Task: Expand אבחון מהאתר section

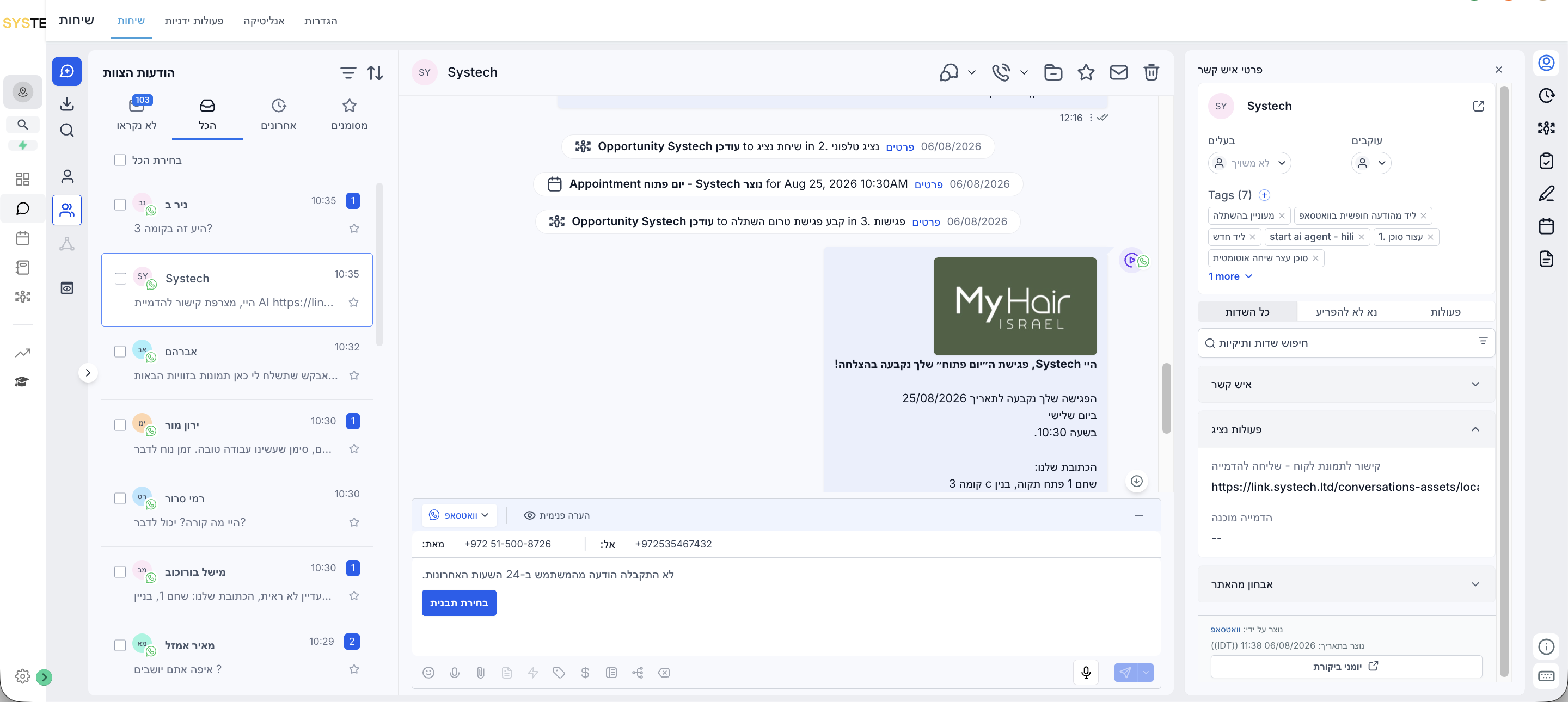Action: 1346,584
